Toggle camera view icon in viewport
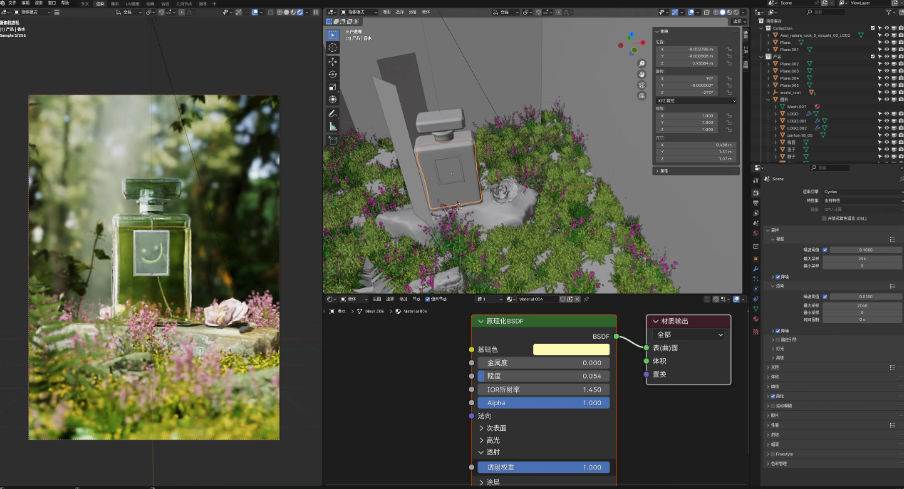Image resolution: width=904 pixels, height=489 pixels. 641,86
